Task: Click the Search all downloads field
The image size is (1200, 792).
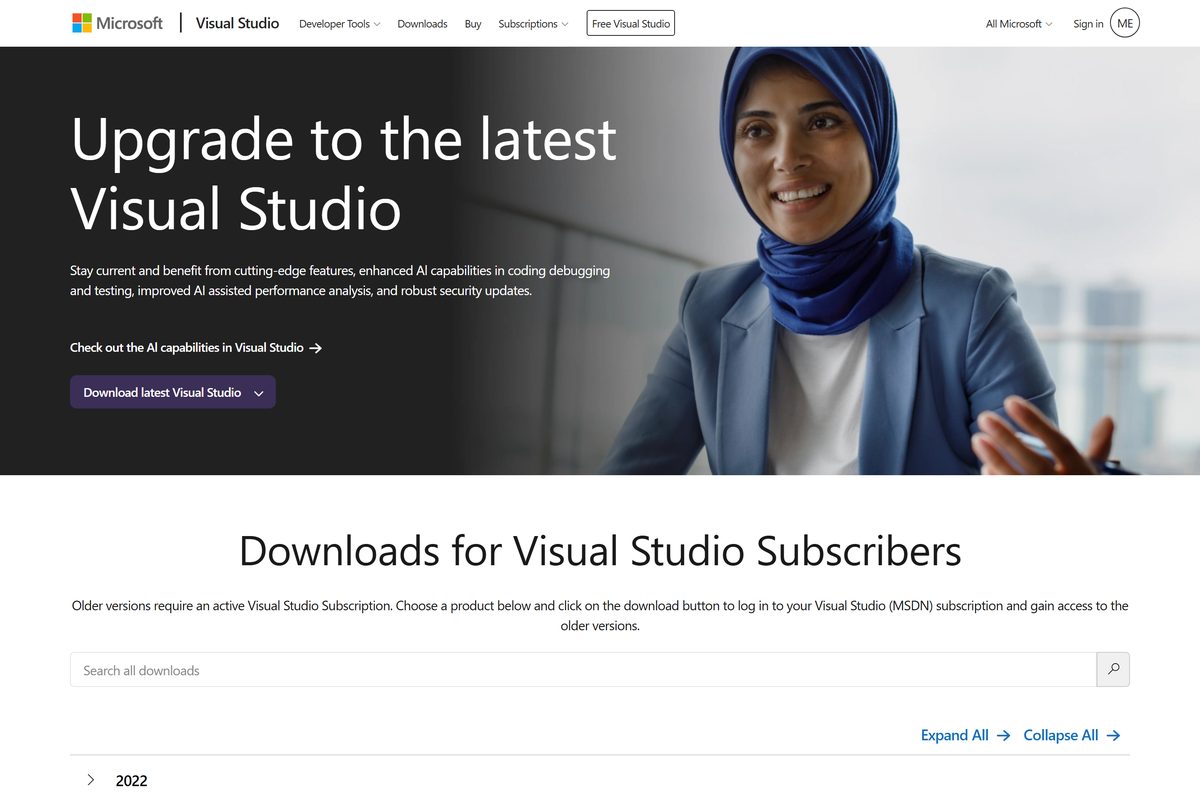Action: [x=583, y=670]
